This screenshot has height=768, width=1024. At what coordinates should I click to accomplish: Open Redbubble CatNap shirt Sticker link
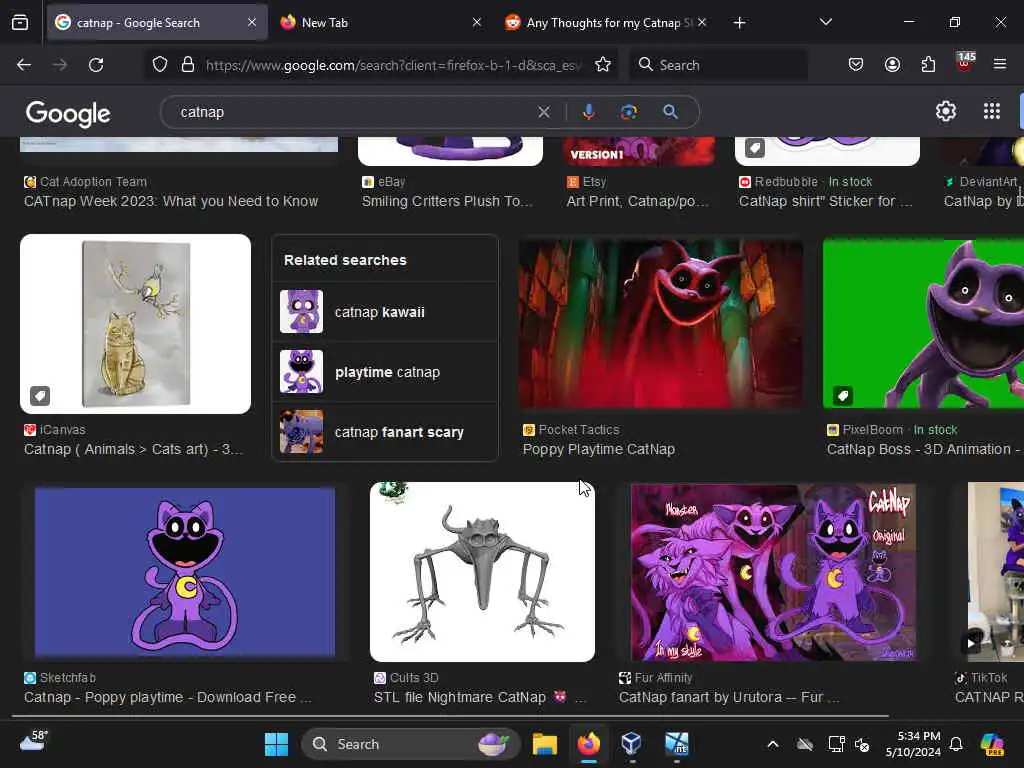825,201
